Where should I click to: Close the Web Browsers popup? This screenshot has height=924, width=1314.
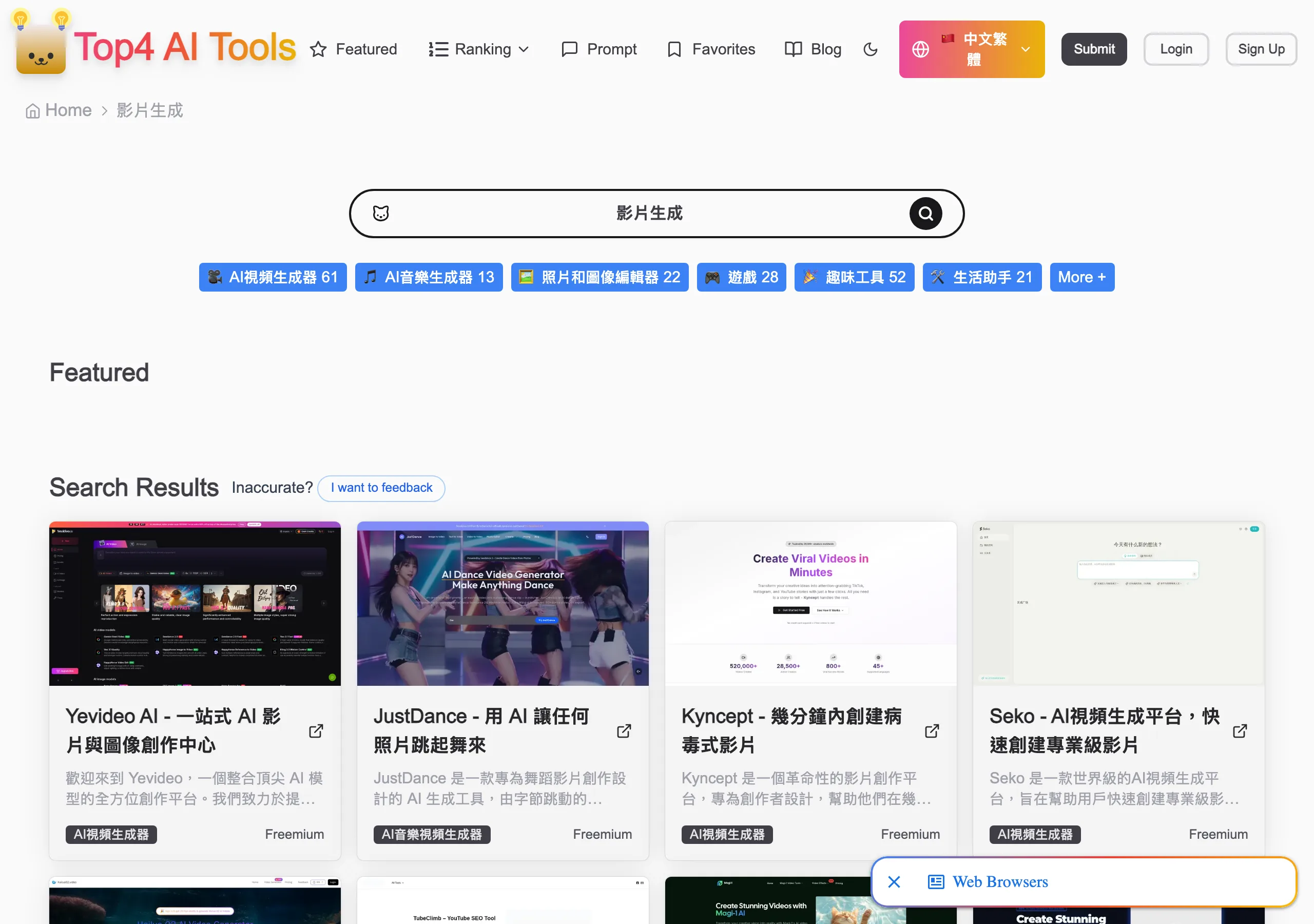click(894, 881)
